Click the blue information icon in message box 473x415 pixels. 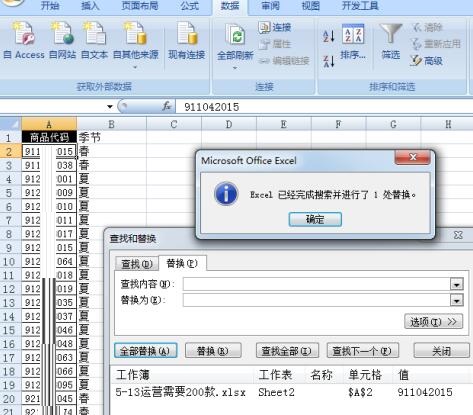(x=226, y=194)
